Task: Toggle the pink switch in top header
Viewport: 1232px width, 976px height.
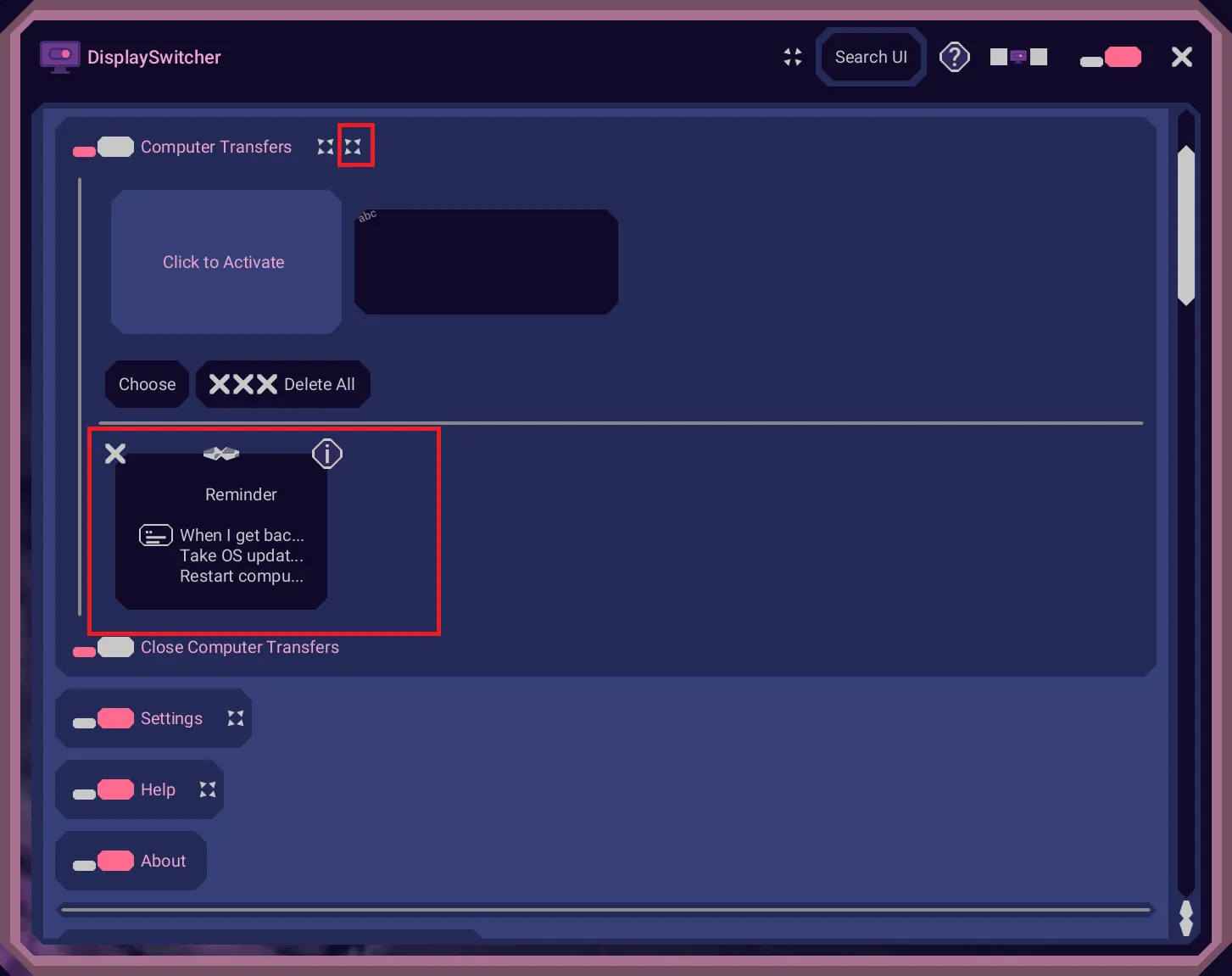Action: pyautogui.click(x=1111, y=58)
